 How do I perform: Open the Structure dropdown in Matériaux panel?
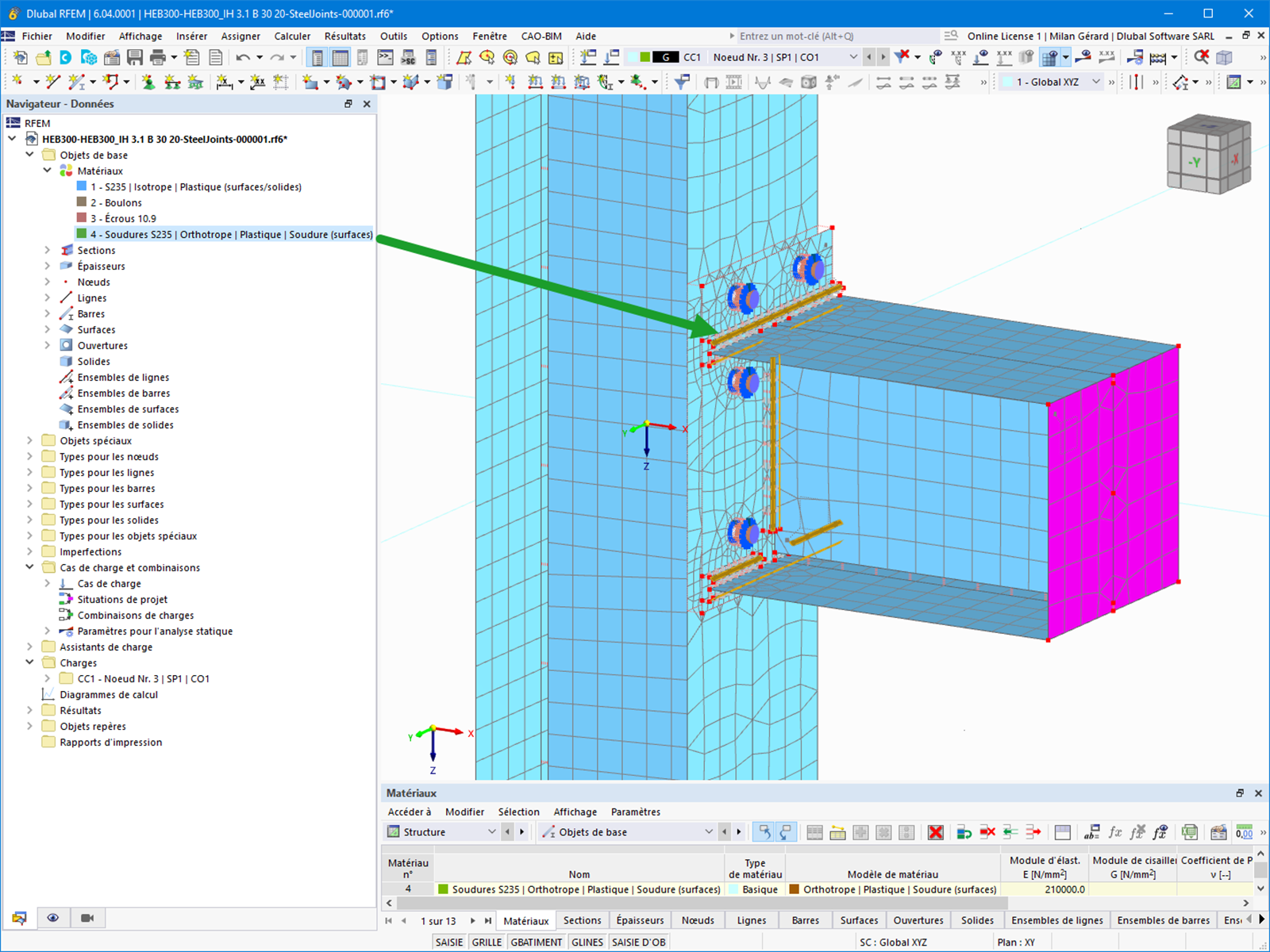click(441, 832)
